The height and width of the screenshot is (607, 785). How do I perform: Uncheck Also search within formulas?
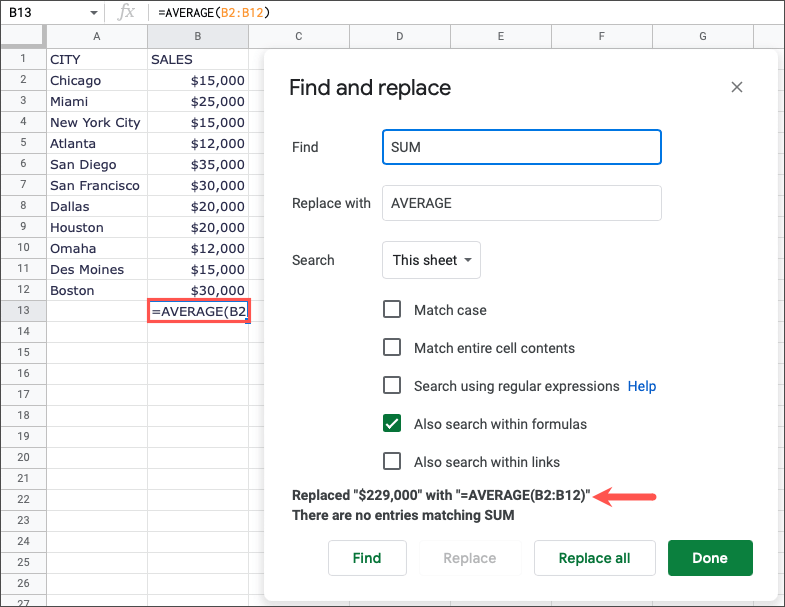(x=391, y=423)
